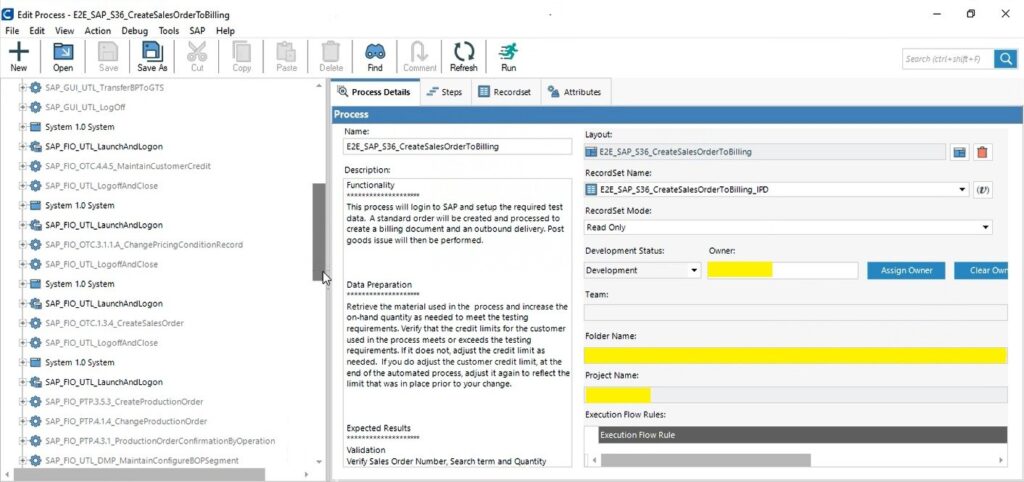Image resolution: width=1024 pixels, height=482 pixels.
Task: Click gear icon of SAP_GUI_UTL_LogOff
Action: (x=35, y=107)
